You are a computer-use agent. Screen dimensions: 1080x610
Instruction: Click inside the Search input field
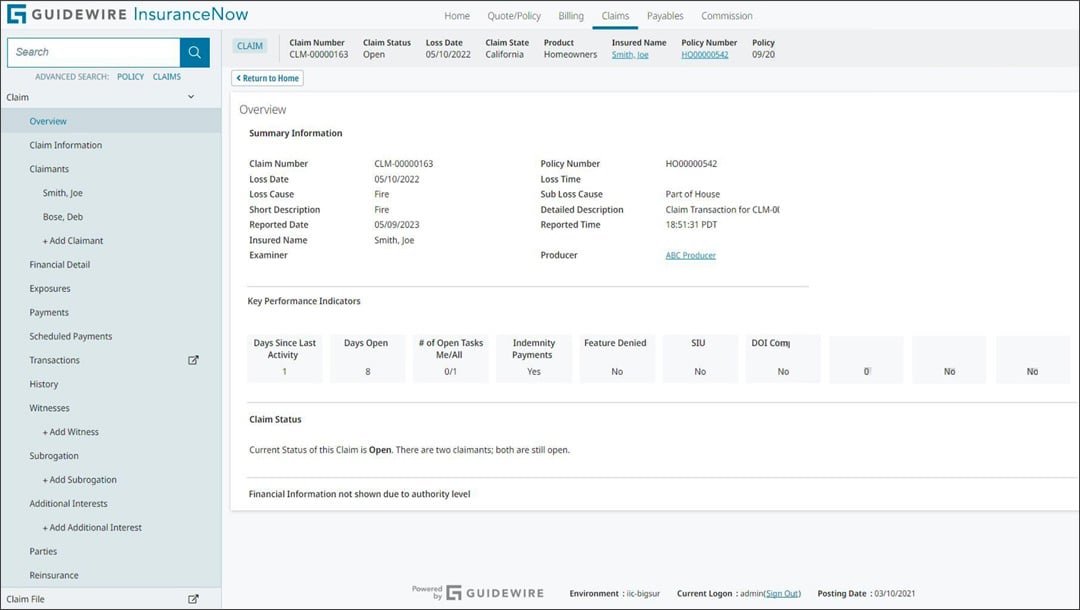click(90, 51)
